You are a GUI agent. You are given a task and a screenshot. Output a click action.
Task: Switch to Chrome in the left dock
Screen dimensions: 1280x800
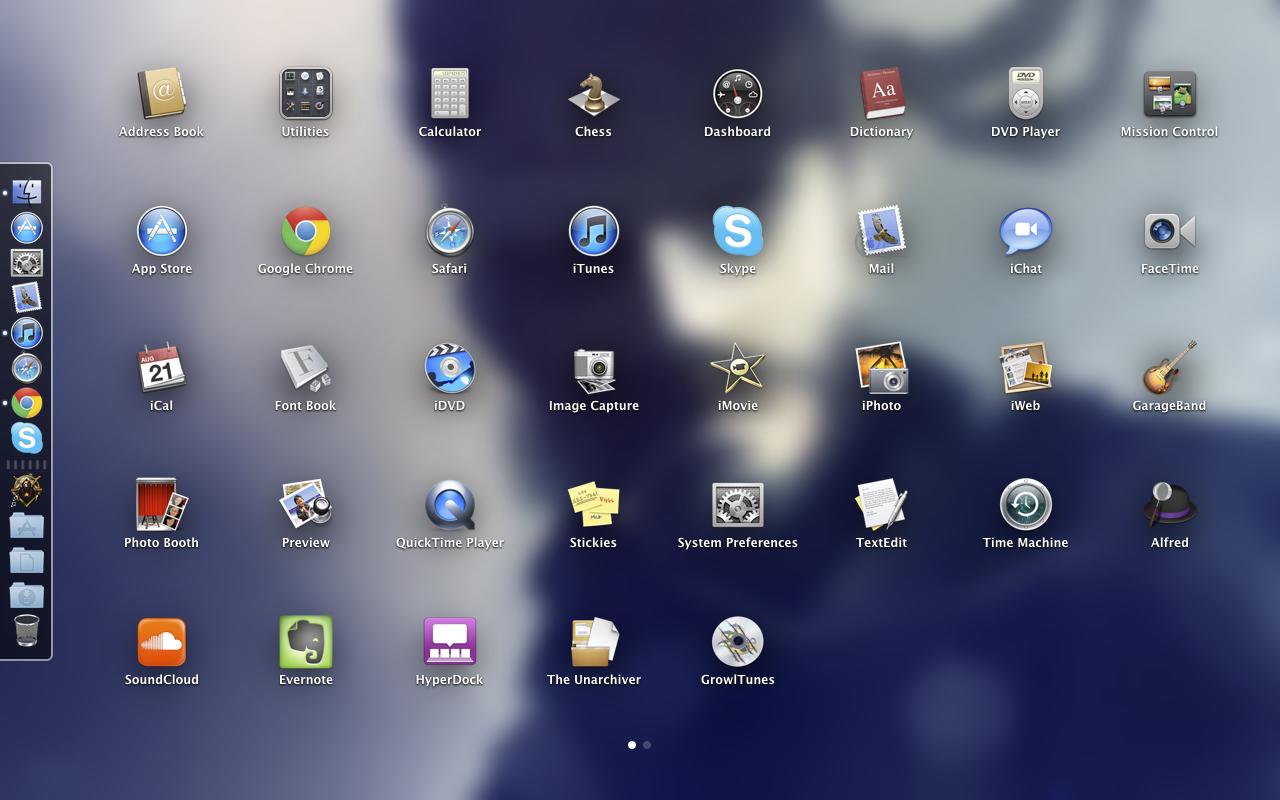pos(27,403)
